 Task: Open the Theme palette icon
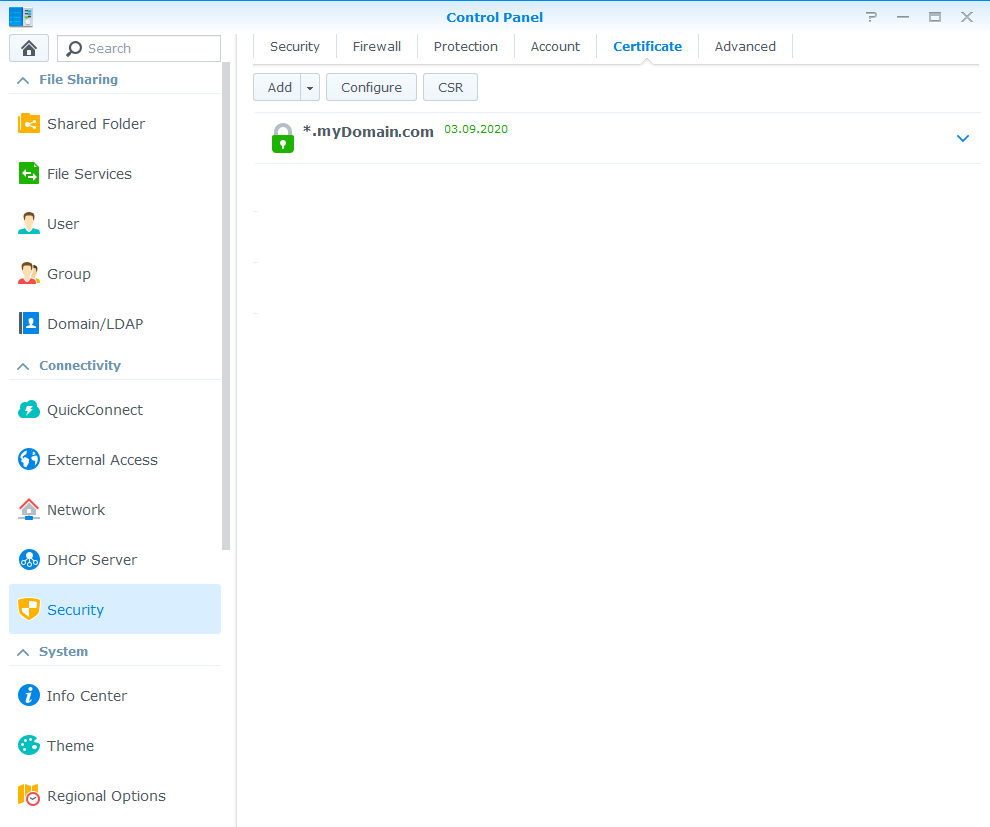point(29,746)
